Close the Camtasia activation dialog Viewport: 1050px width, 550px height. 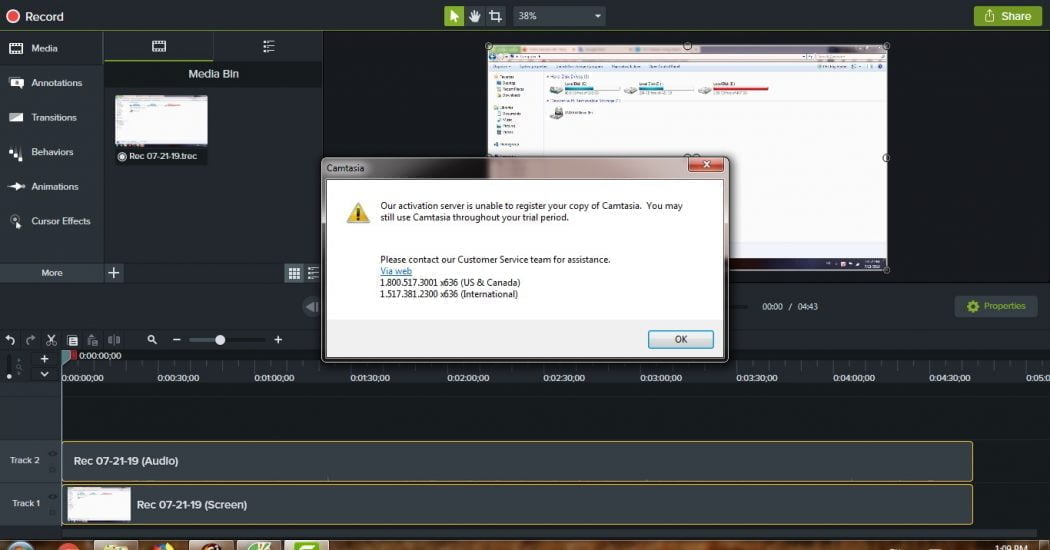coord(706,164)
